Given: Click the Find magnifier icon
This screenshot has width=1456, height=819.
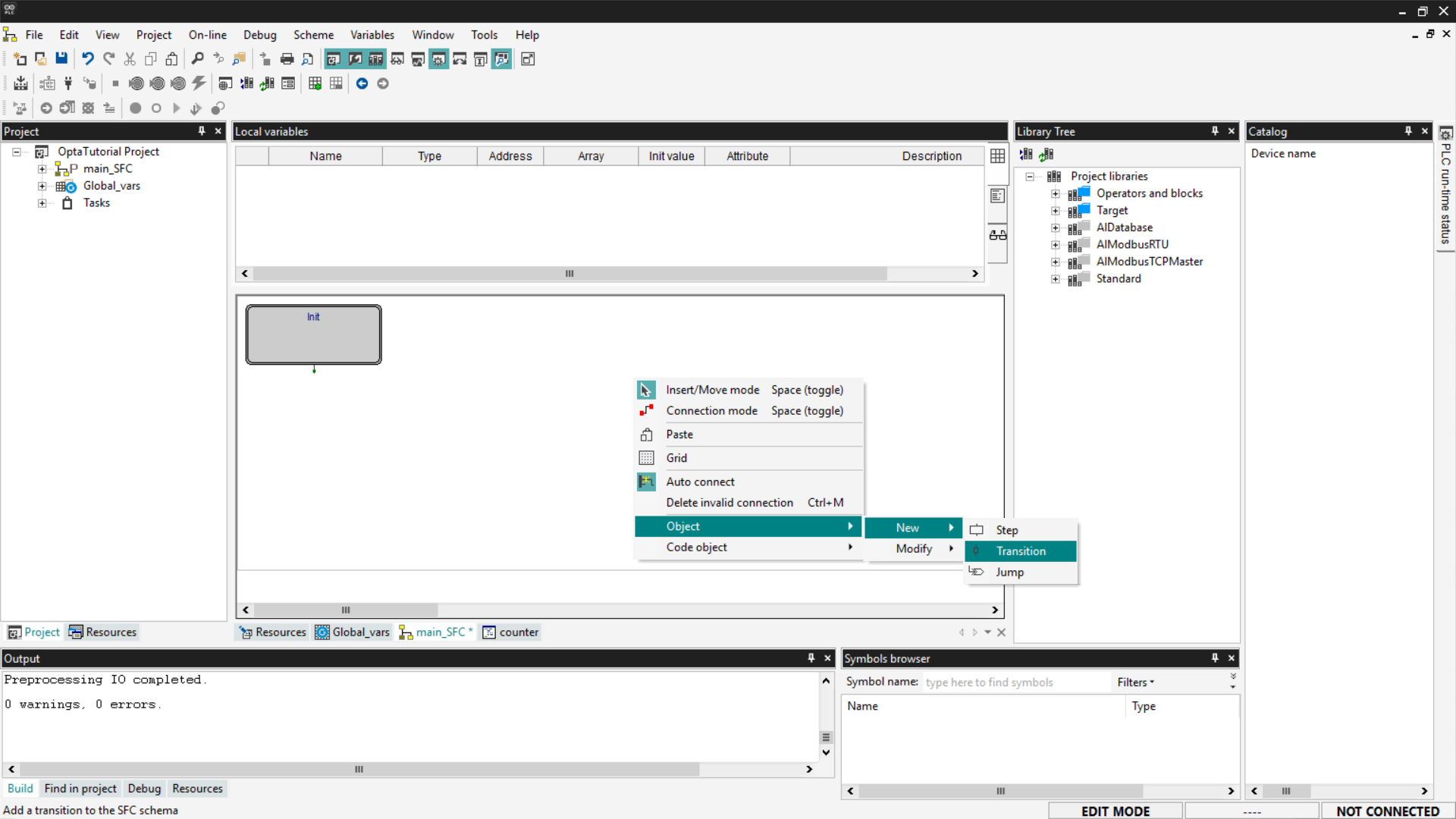Looking at the screenshot, I should 197,58.
